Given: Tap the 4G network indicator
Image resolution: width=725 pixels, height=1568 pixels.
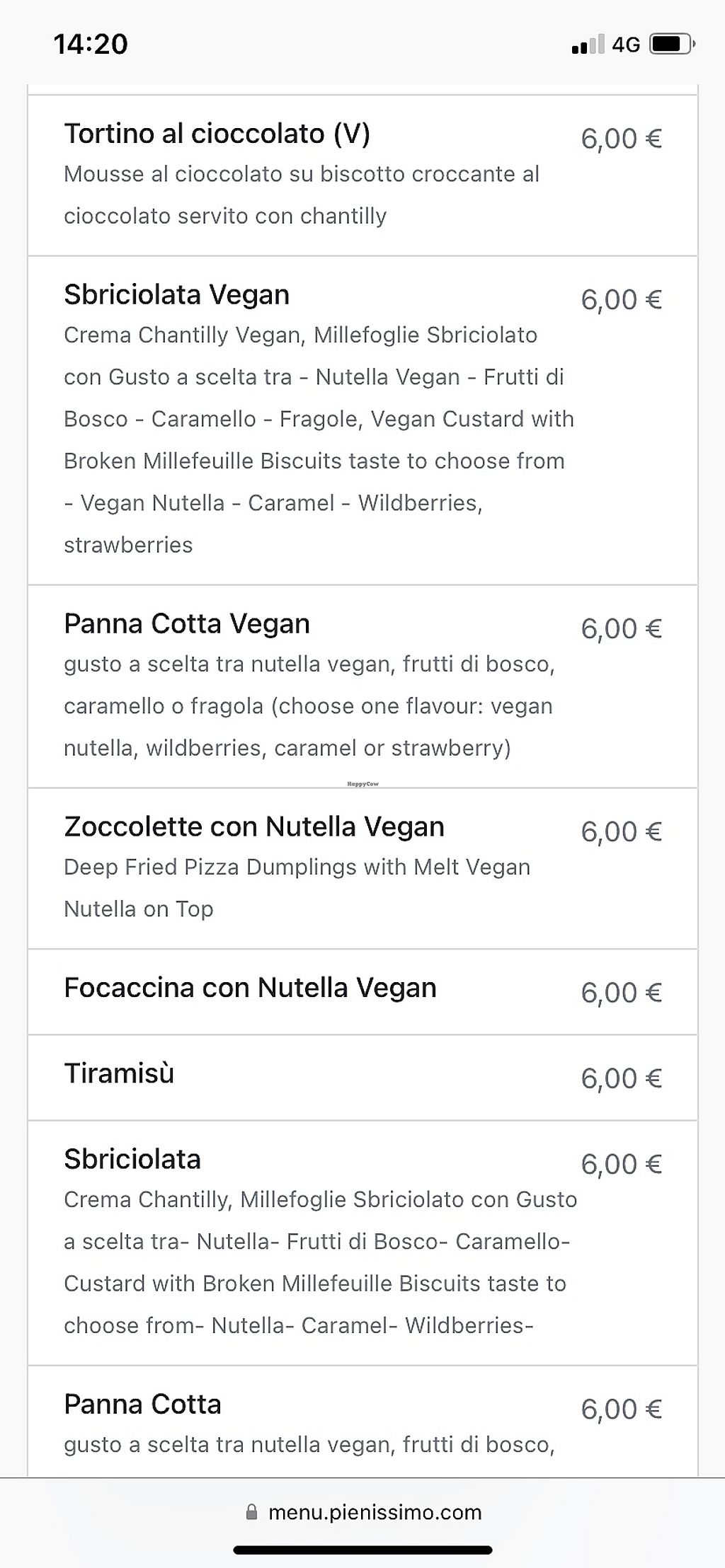Looking at the screenshot, I should pos(626,45).
